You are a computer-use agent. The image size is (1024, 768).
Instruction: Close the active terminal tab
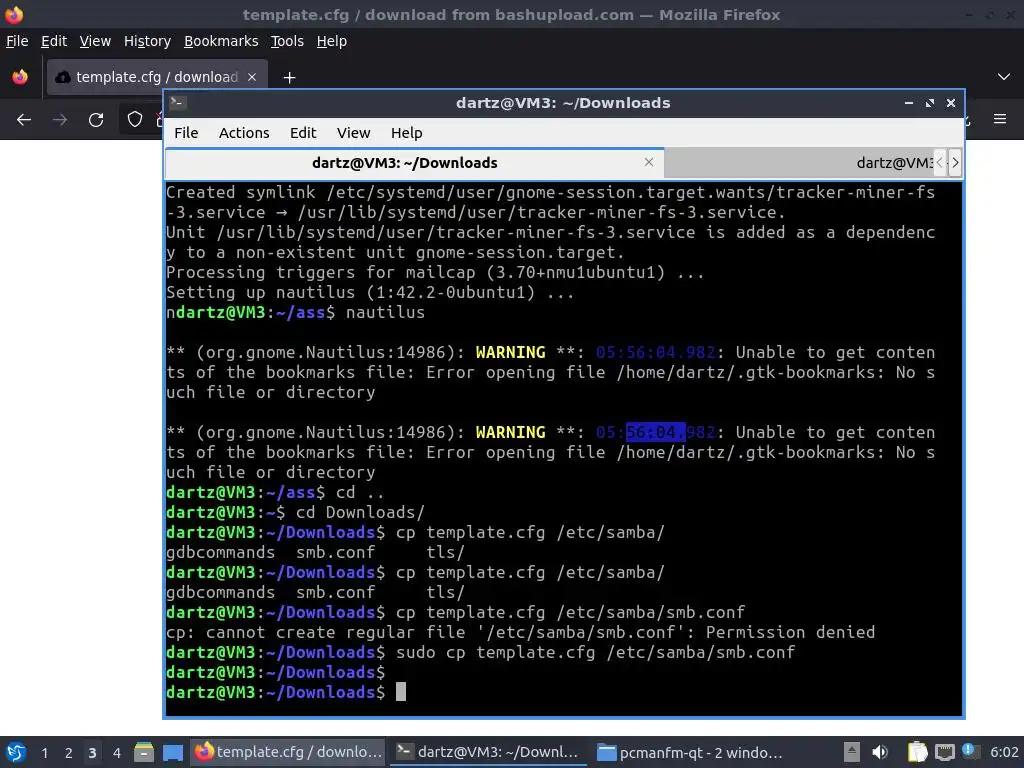(648, 162)
